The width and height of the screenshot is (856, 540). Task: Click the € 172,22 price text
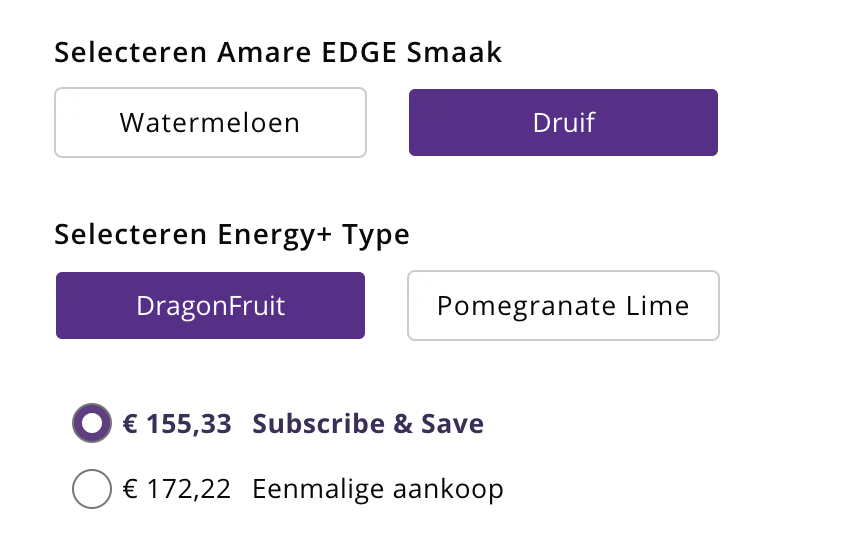(x=176, y=489)
